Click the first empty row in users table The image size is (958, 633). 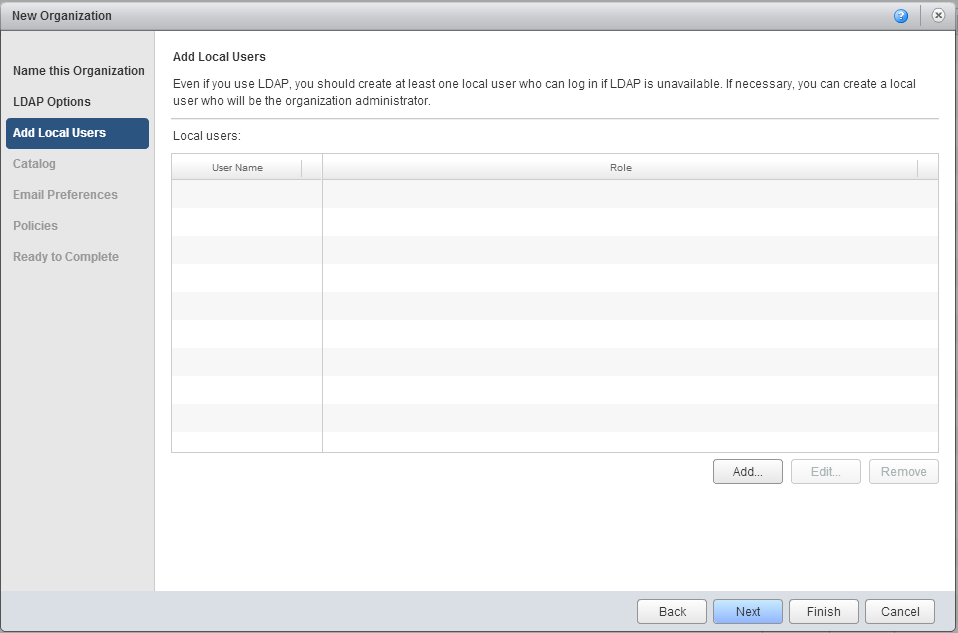coord(555,194)
